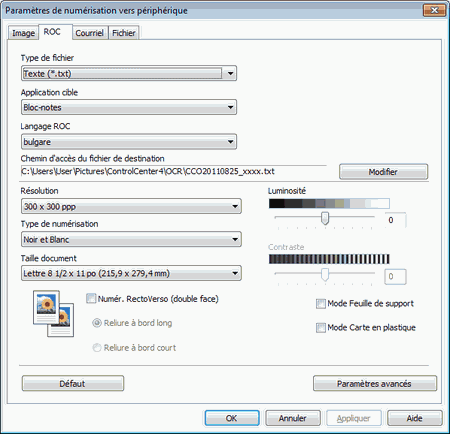Switch to the Courriel tab
The height and width of the screenshot is (434, 450).
point(89,33)
